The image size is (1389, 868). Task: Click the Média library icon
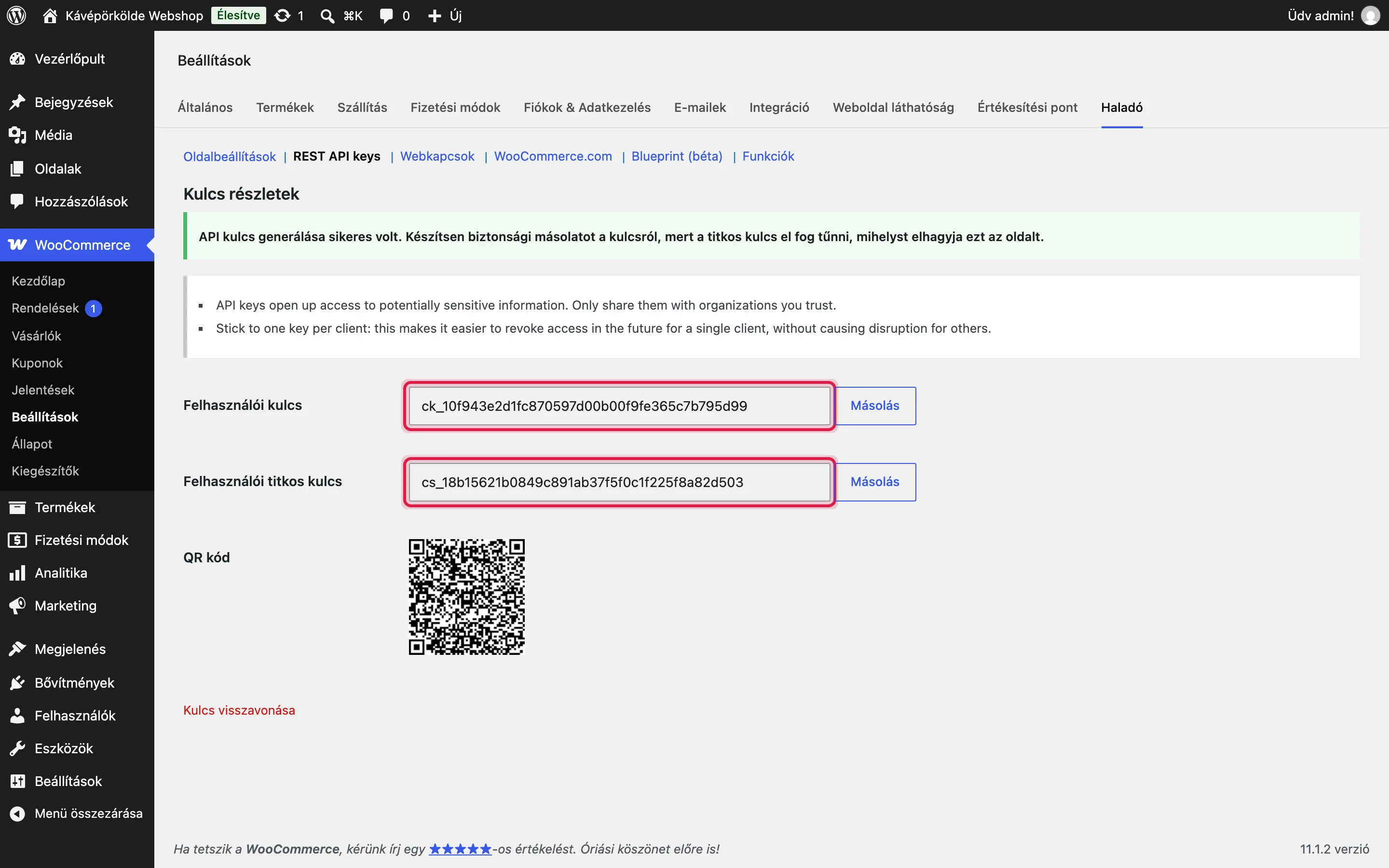(x=18, y=135)
